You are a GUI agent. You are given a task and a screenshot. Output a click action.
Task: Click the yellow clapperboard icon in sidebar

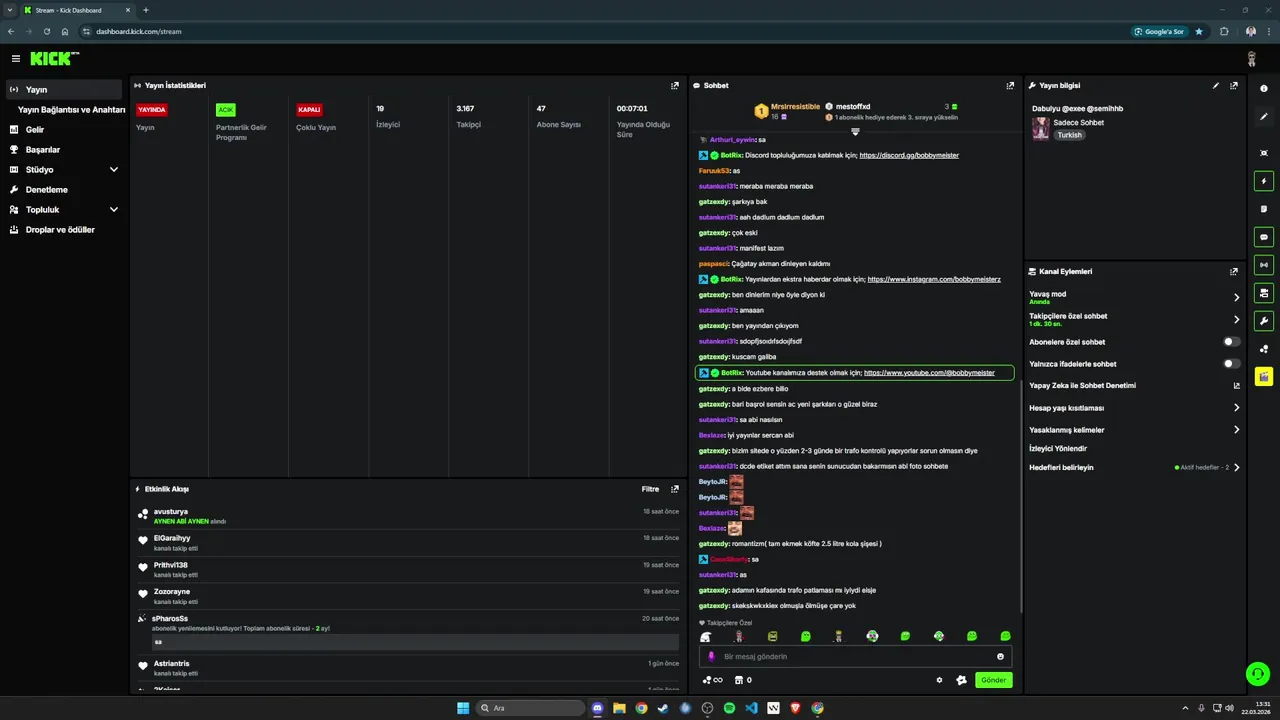tap(1264, 376)
